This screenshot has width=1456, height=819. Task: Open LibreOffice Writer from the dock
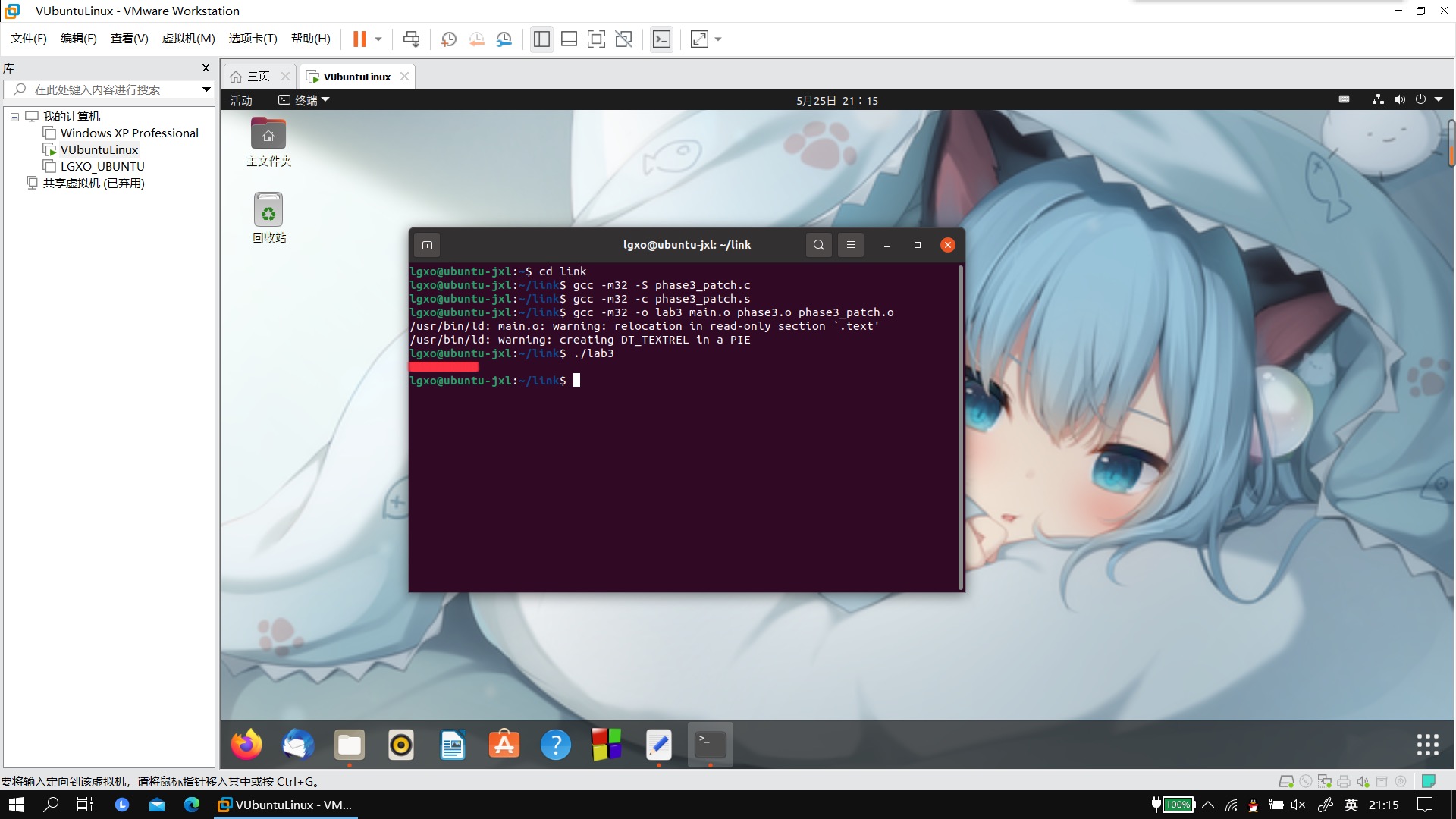coord(453,745)
